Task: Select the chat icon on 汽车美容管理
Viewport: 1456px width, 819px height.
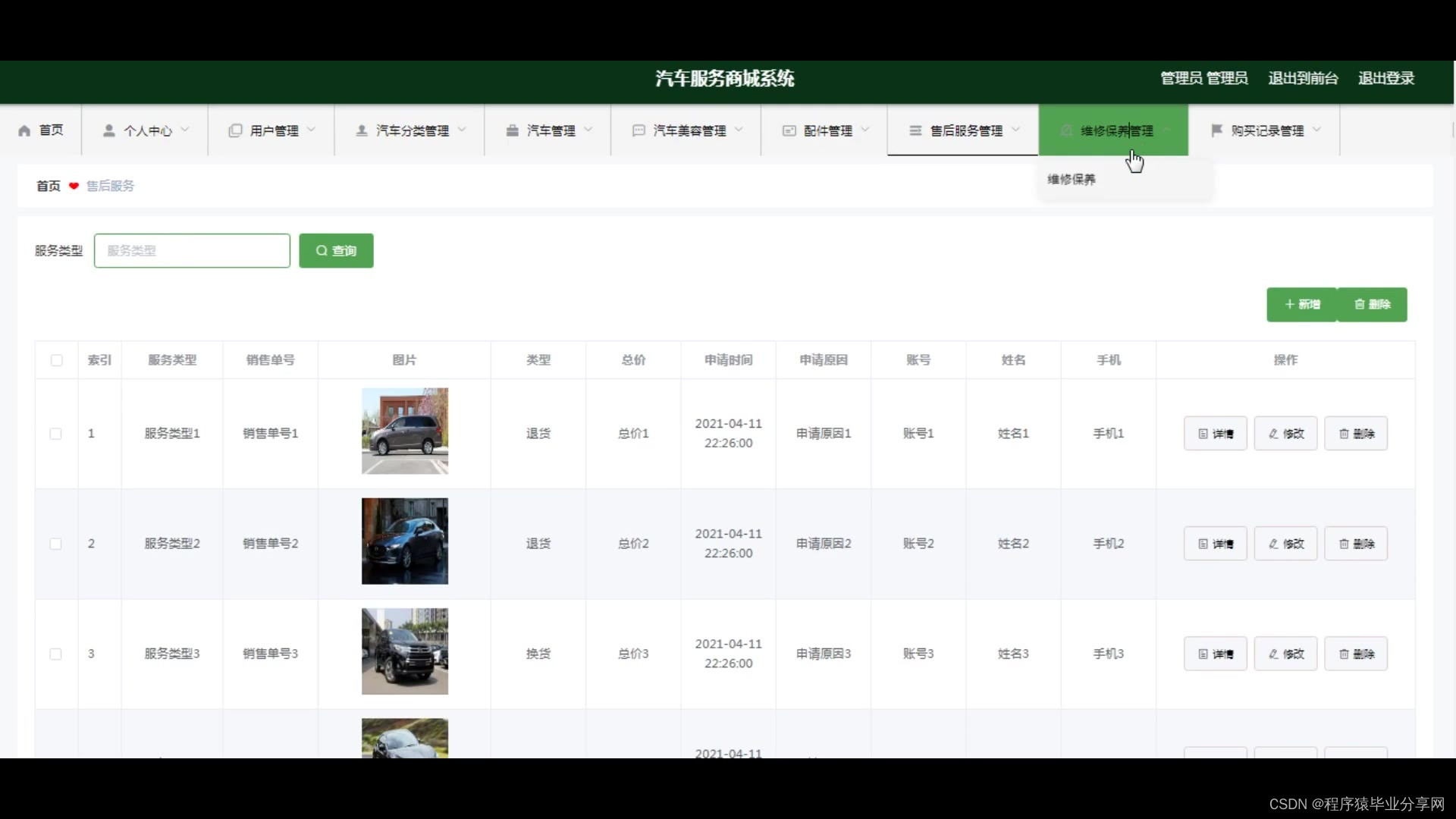Action: point(638,130)
